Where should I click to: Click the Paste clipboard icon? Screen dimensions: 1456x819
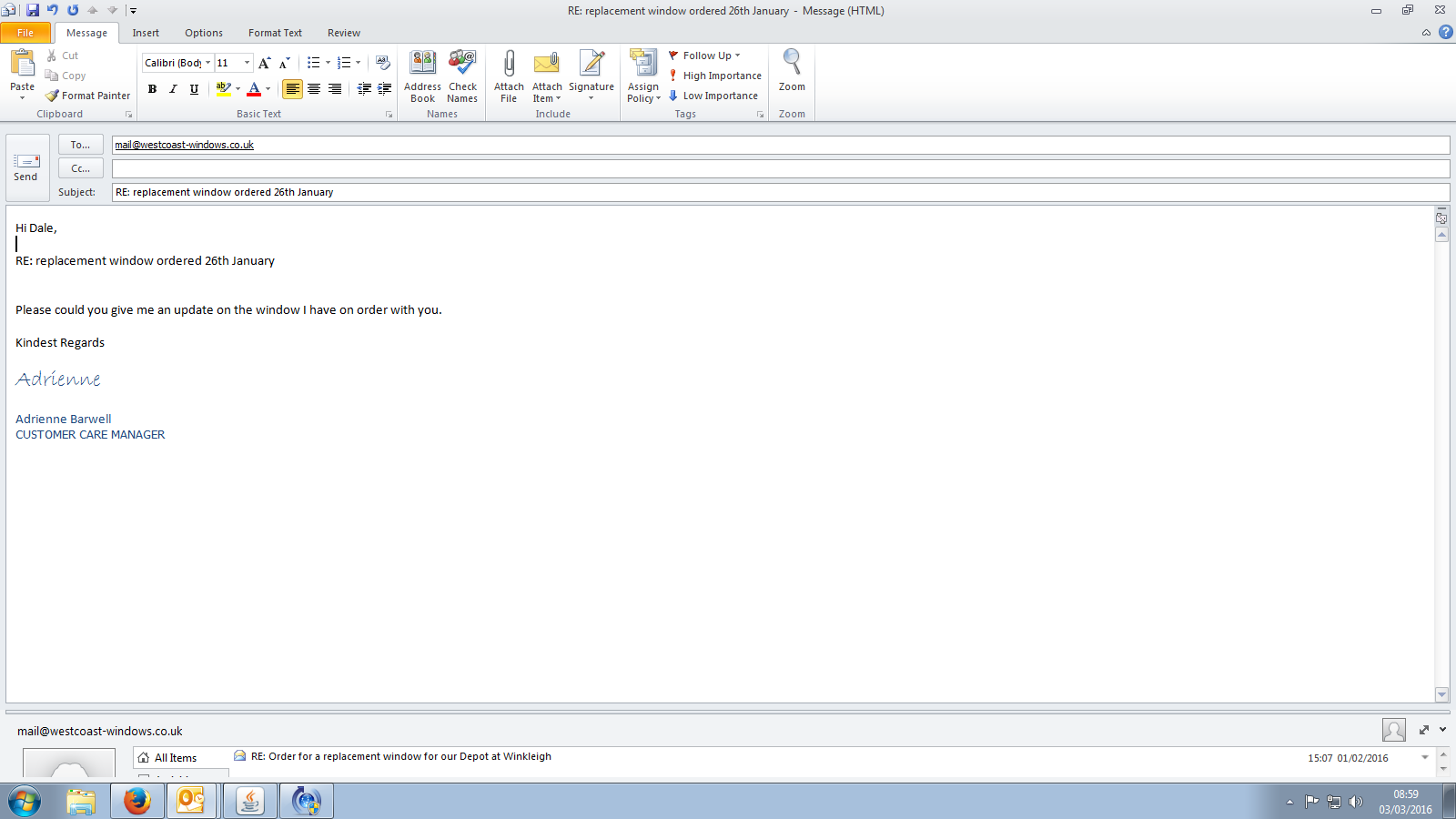click(x=23, y=63)
